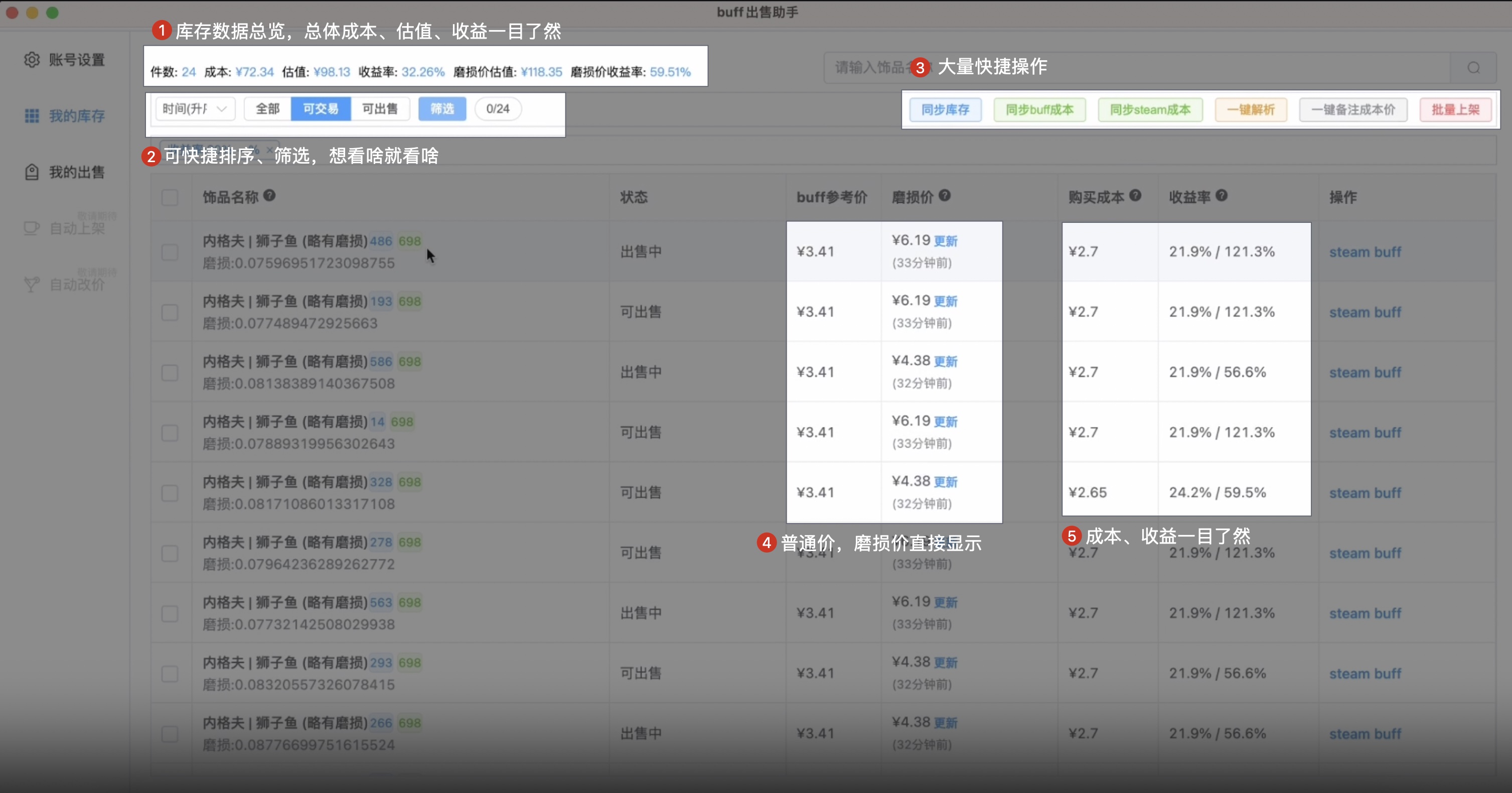Click help icon beside 购买成本 header
The height and width of the screenshot is (793, 1512).
[x=1135, y=196]
